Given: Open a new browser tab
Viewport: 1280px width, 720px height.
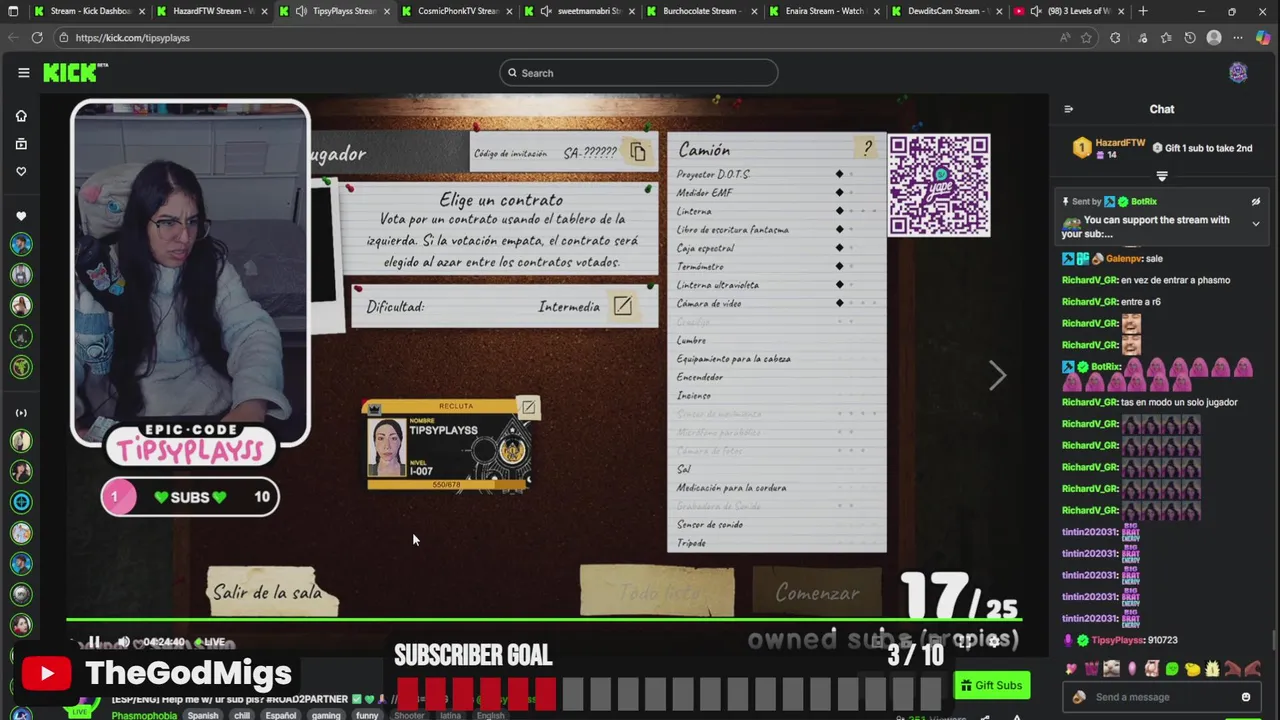Looking at the screenshot, I should tap(1143, 11).
